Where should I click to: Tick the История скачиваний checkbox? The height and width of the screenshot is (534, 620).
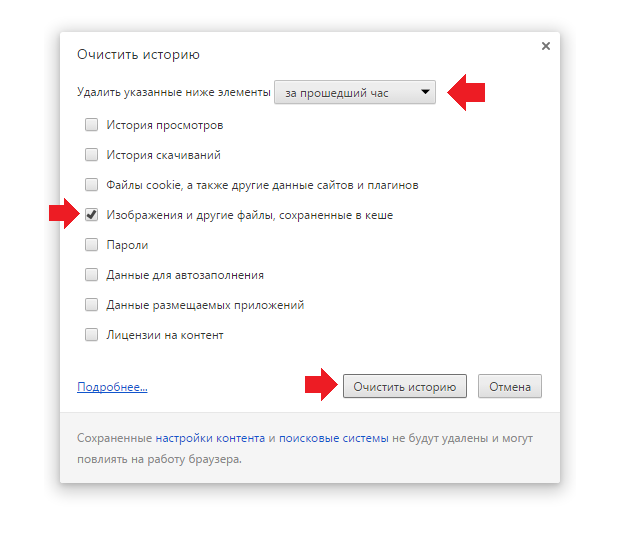pos(91,155)
